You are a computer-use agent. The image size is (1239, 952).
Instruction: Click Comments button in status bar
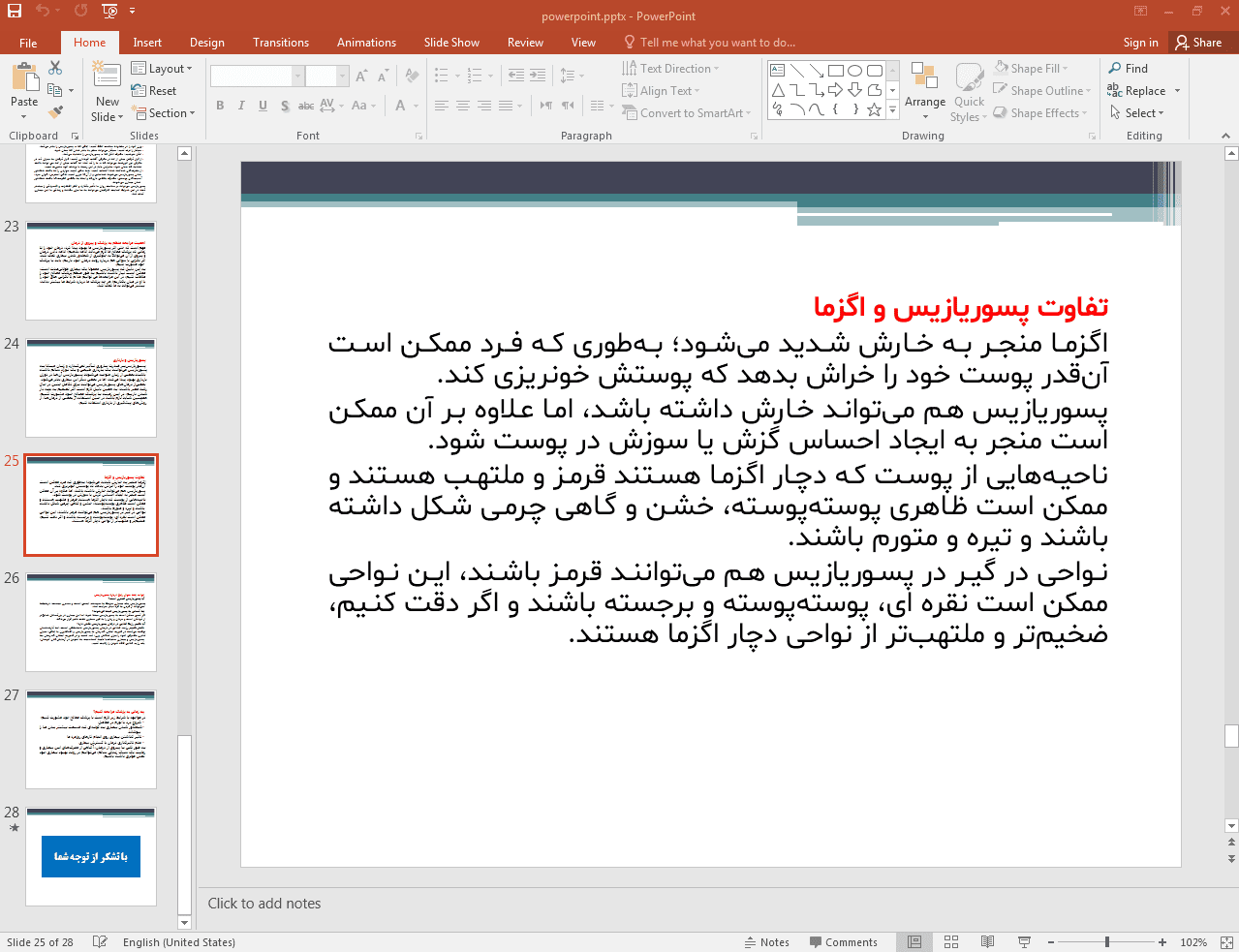point(844,942)
